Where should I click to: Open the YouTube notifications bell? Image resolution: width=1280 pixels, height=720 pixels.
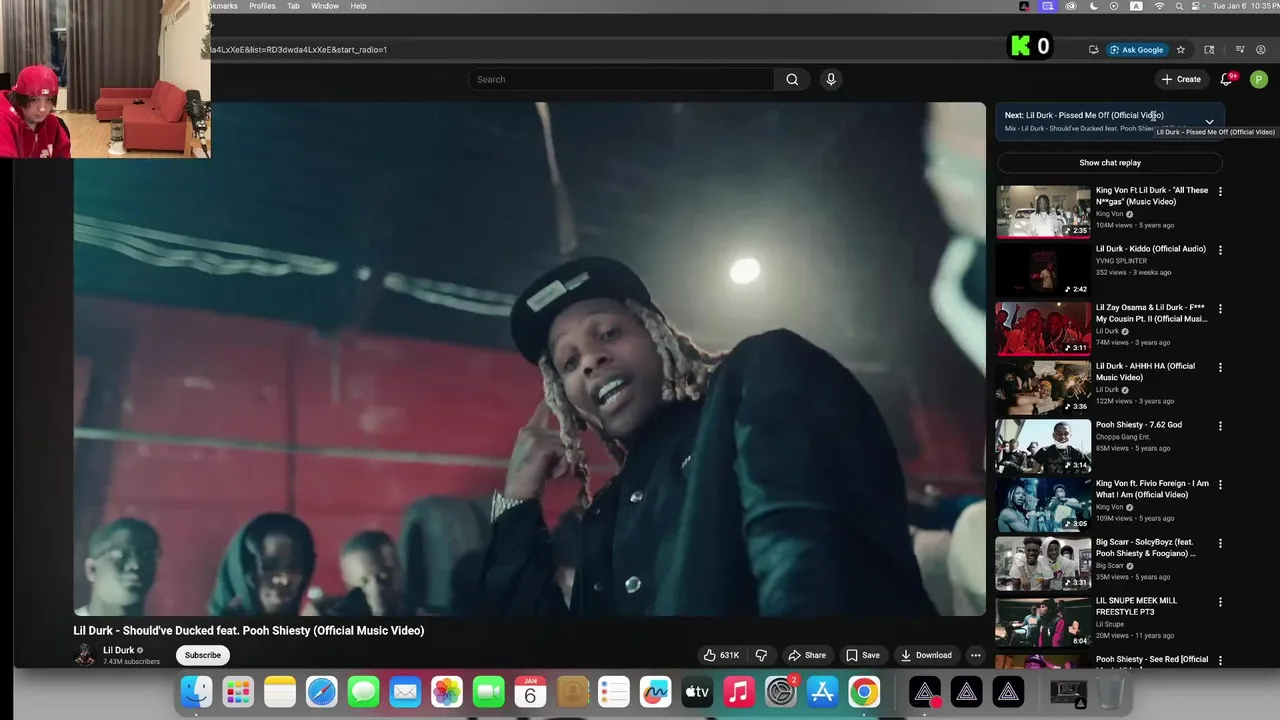1226,79
